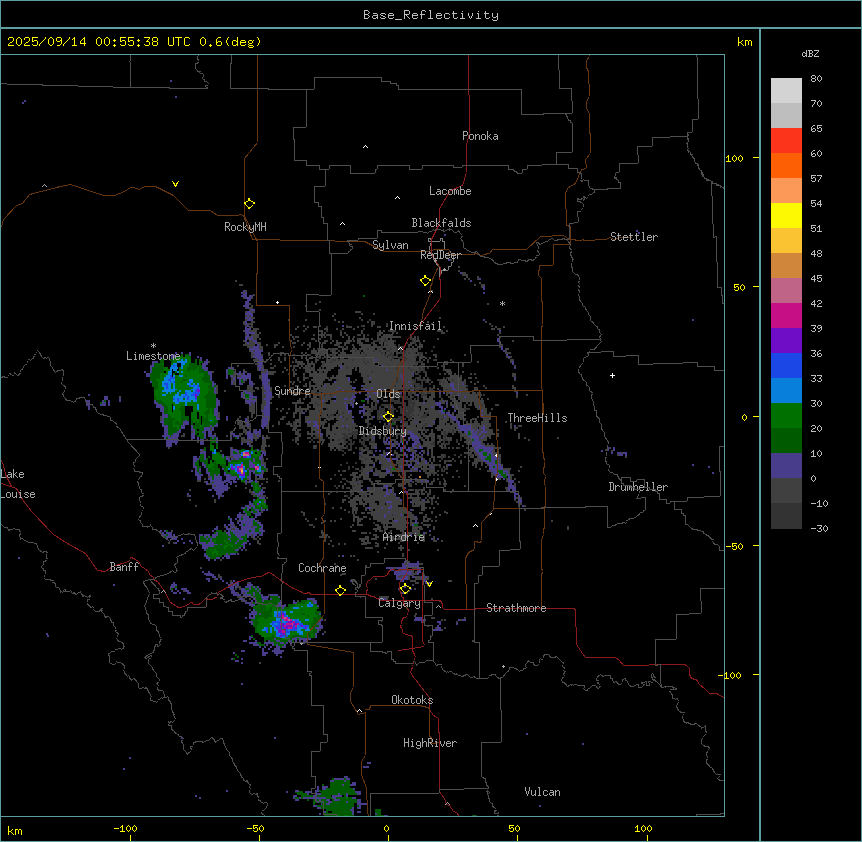The height and width of the screenshot is (842, 862).
Task: Click the yellow V marker northeast of Calgary
Action: click(x=429, y=584)
